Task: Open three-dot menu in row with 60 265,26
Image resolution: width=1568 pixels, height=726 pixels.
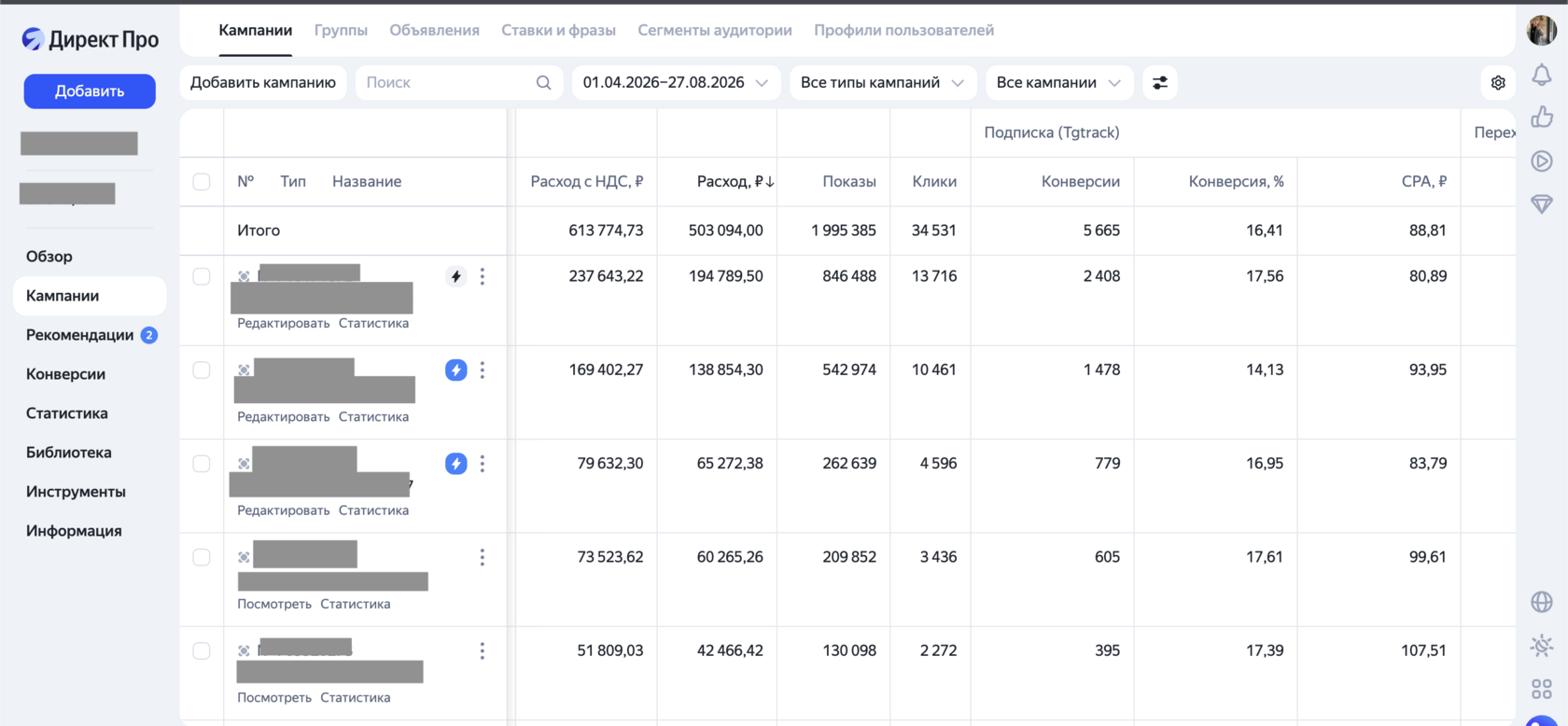Action: [483, 557]
